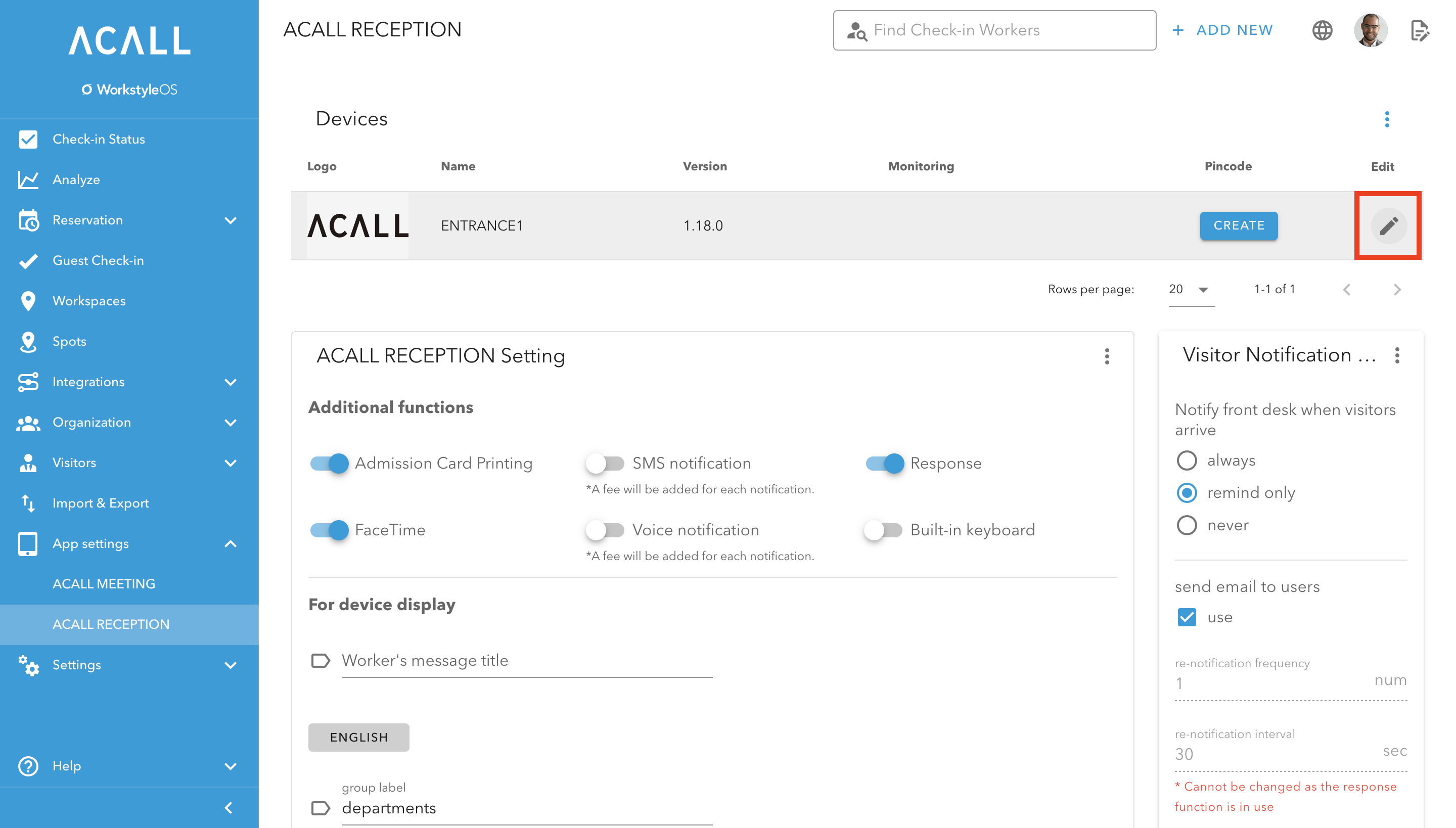
Task: Click the ACALL logo in sidebar
Action: 129,40
